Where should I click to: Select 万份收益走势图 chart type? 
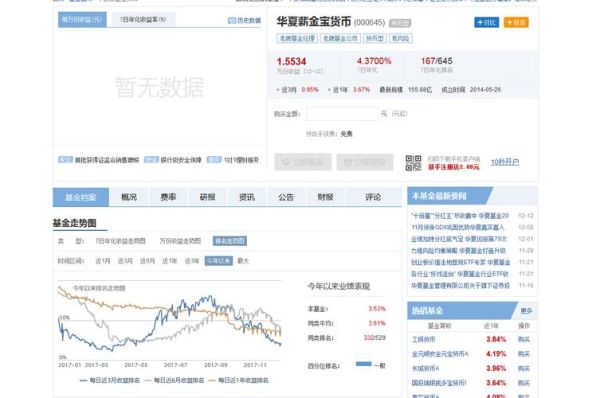coord(180,241)
